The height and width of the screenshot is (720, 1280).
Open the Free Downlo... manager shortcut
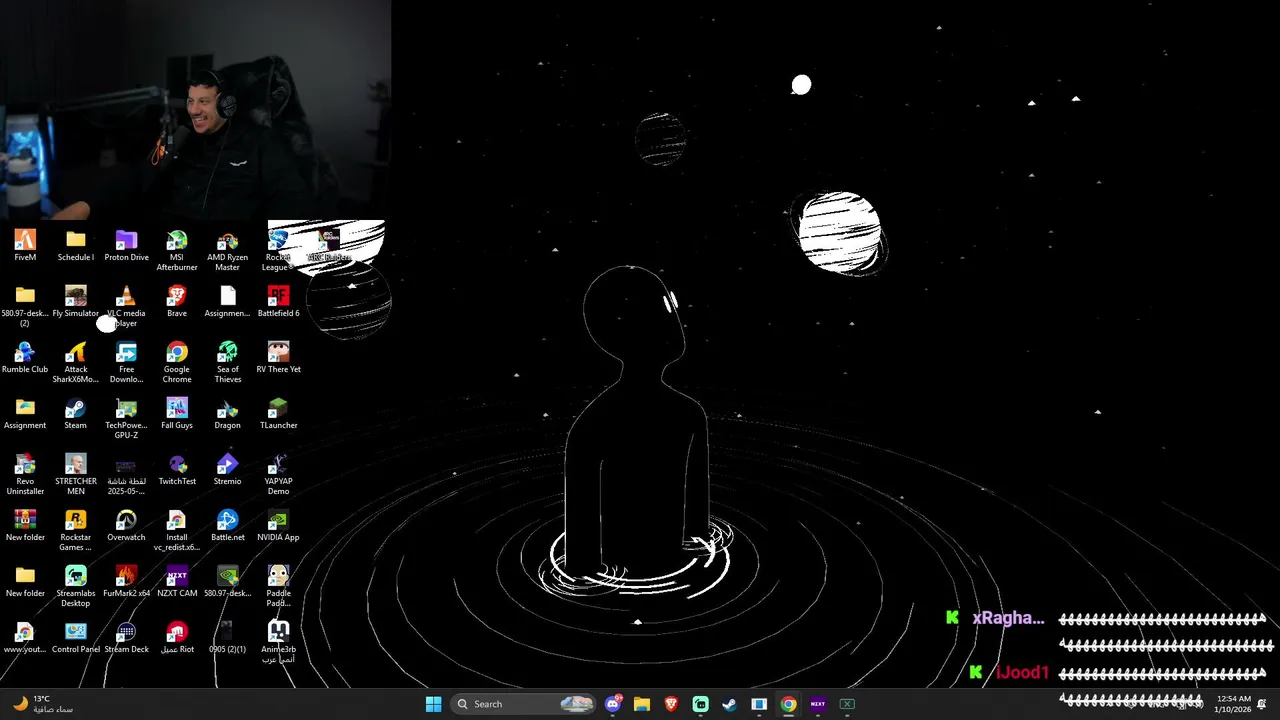pyautogui.click(x=126, y=363)
